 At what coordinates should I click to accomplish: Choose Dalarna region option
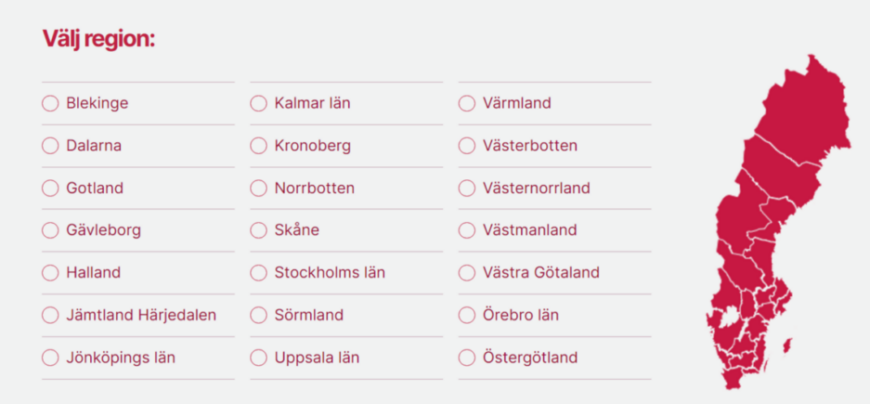pyautogui.click(x=50, y=146)
